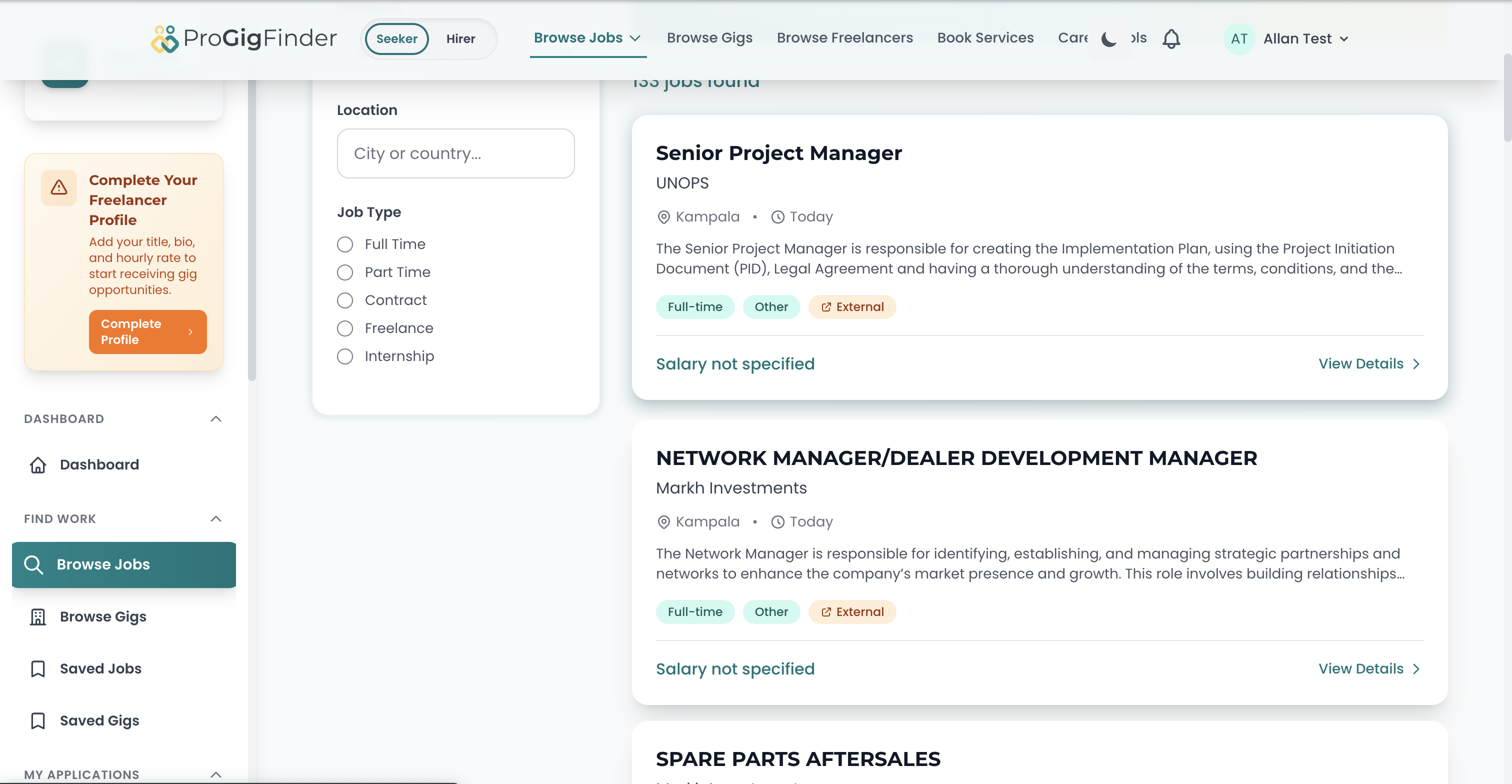The height and width of the screenshot is (784, 1512).
Task: Select the Contract radio option
Action: [345, 300]
